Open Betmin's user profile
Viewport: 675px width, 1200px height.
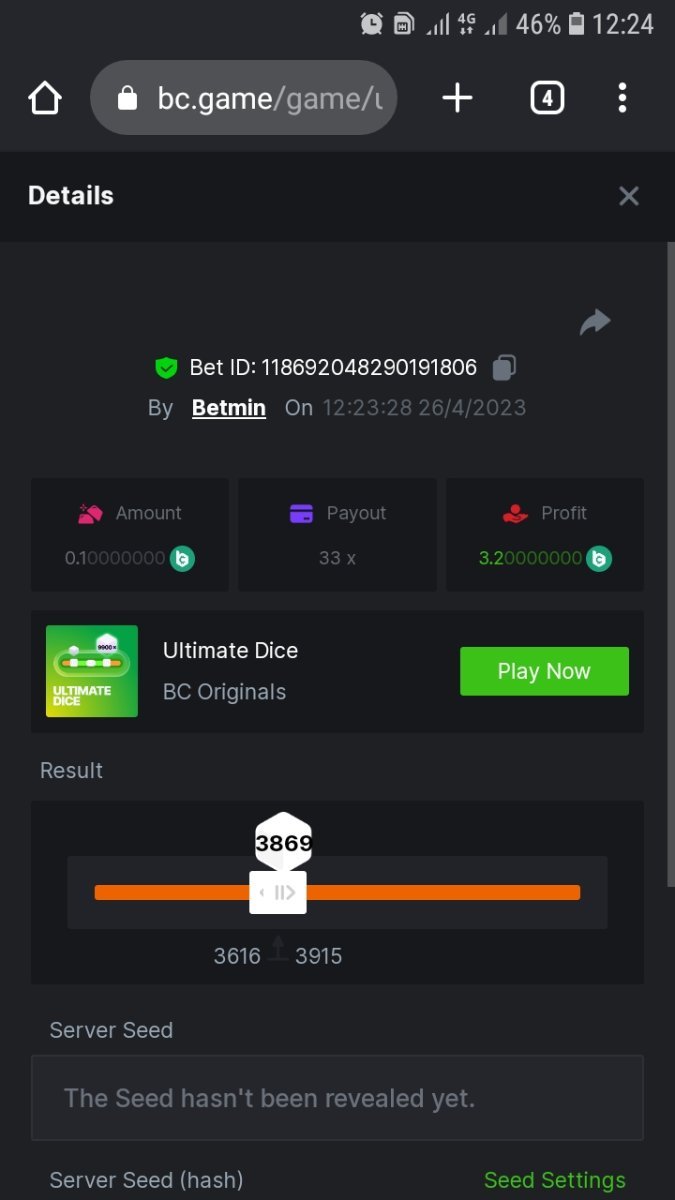point(229,408)
